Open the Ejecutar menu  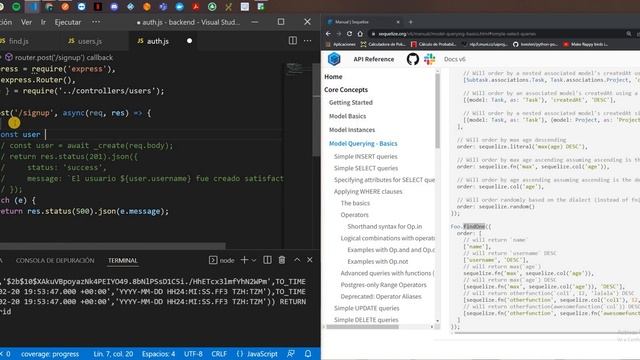tap(68, 22)
